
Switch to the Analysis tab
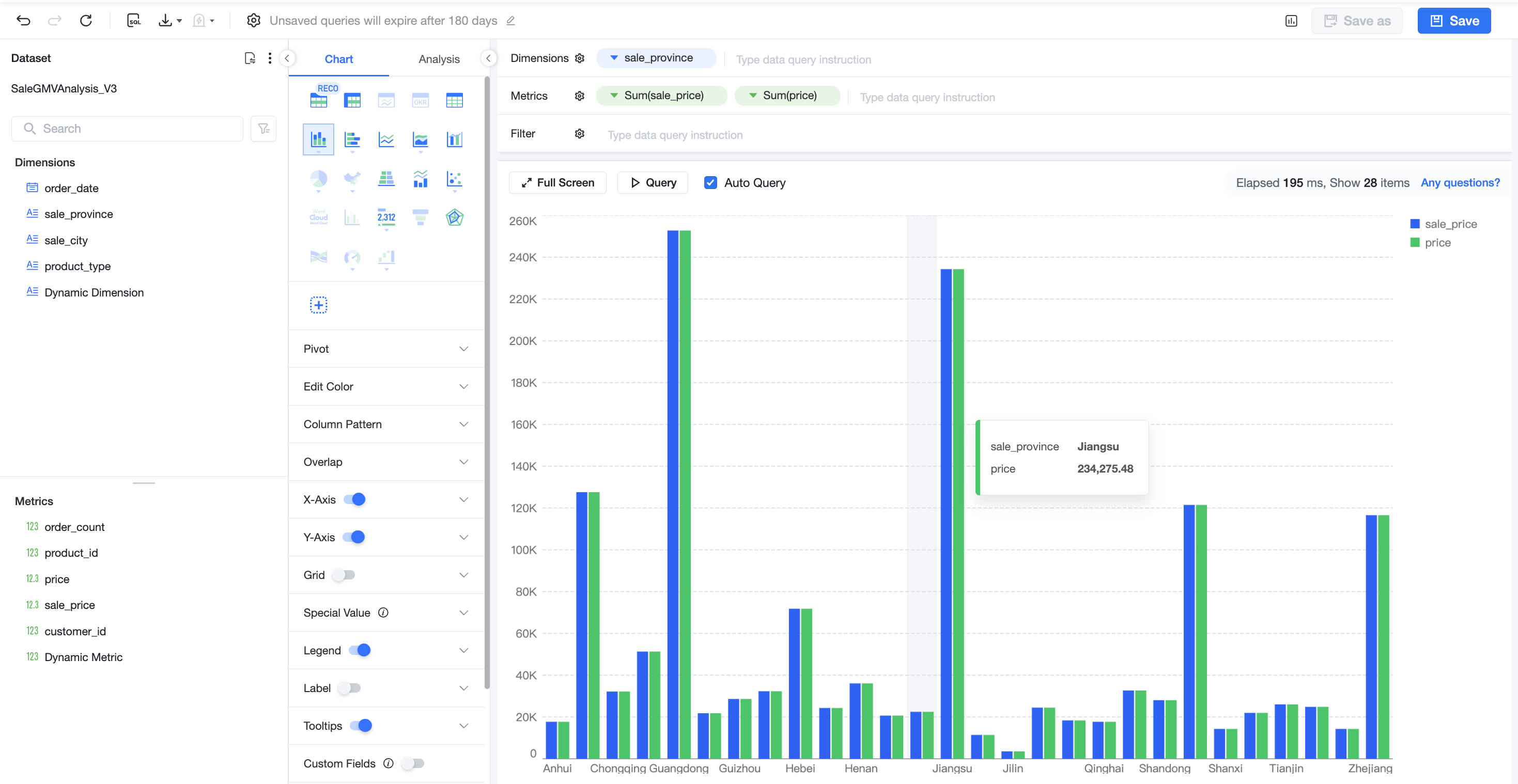[x=439, y=59]
